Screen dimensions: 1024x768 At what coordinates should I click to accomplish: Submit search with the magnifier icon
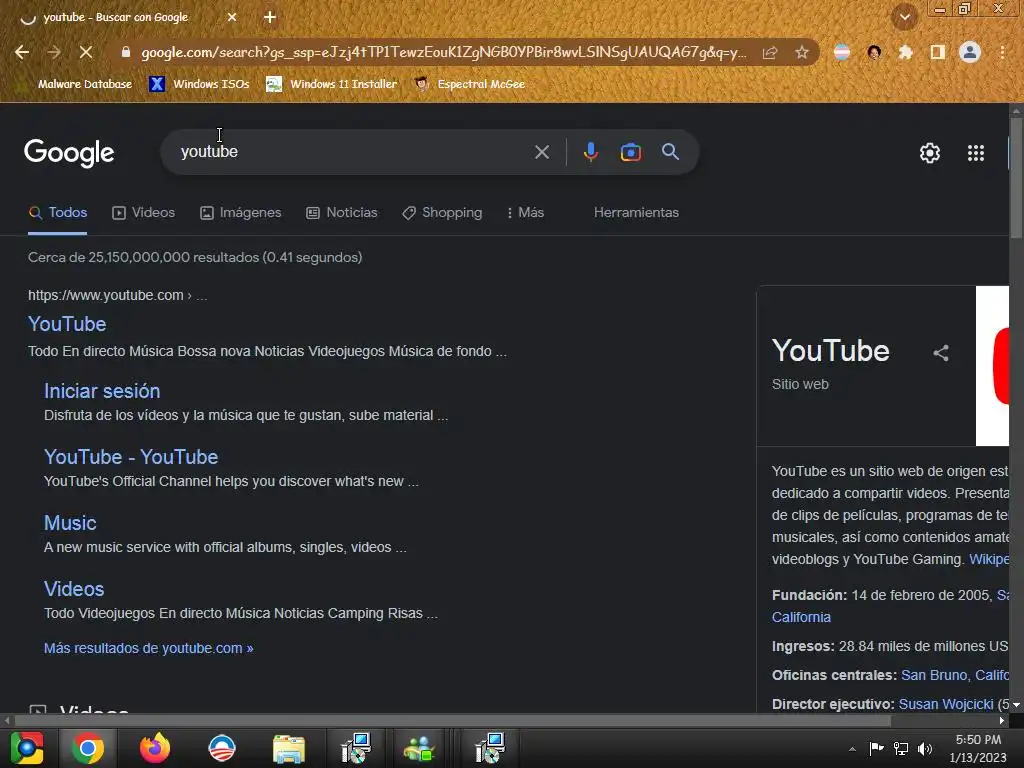[670, 152]
